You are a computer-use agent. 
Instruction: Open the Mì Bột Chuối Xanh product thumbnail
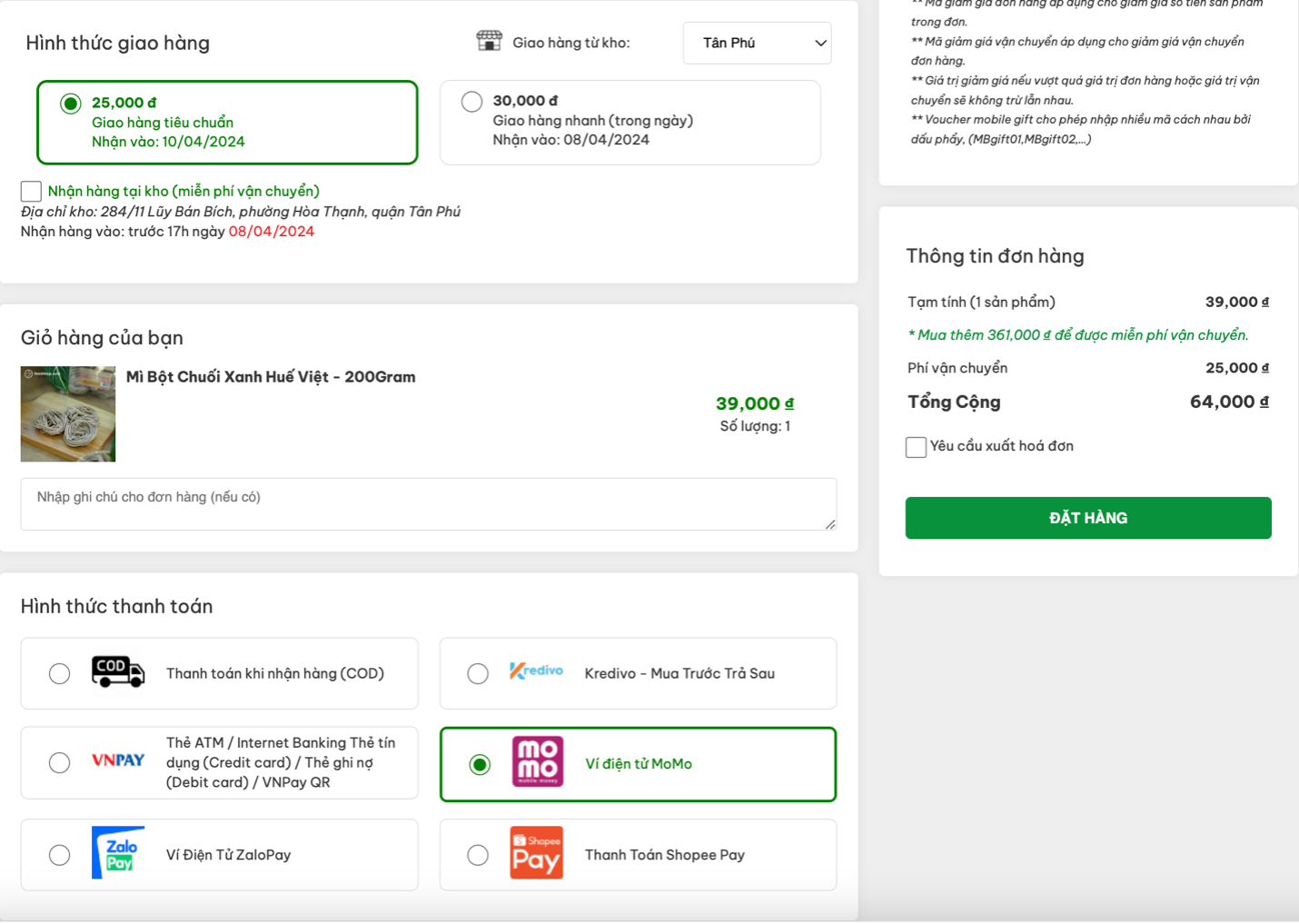[x=68, y=414]
